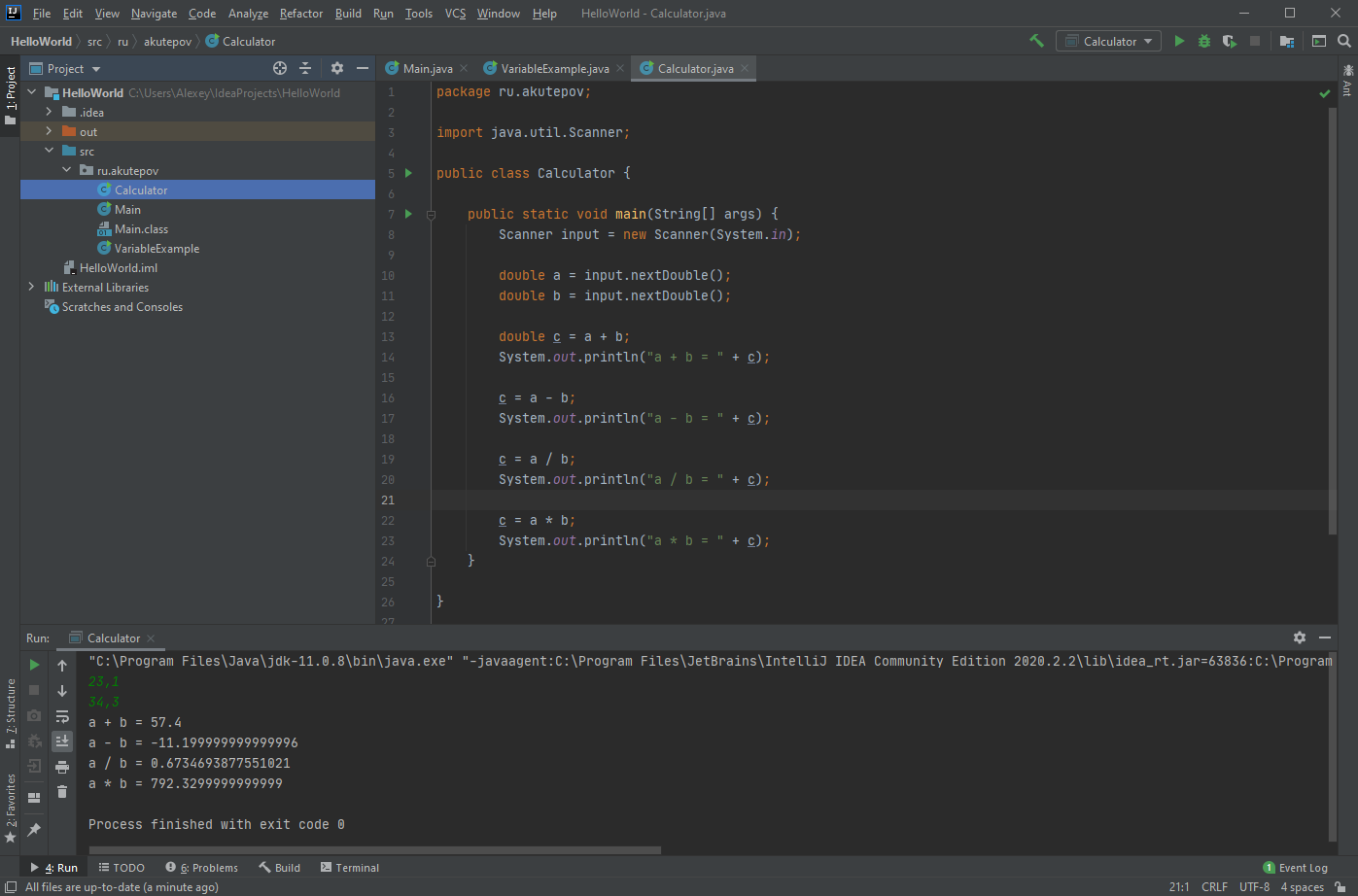Close the Calculator.java tab
Image resolution: width=1358 pixels, height=896 pixels.
click(x=745, y=68)
